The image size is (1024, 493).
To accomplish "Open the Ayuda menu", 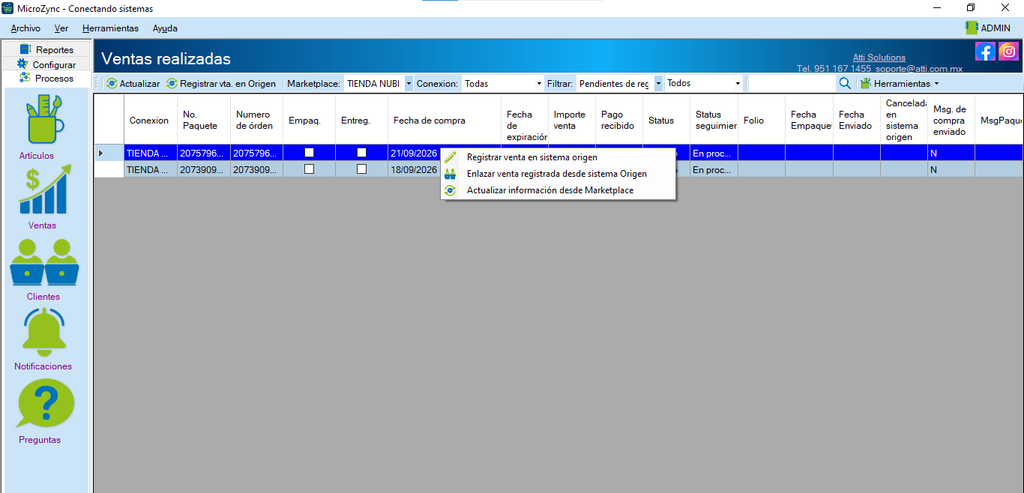I will tap(165, 28).
